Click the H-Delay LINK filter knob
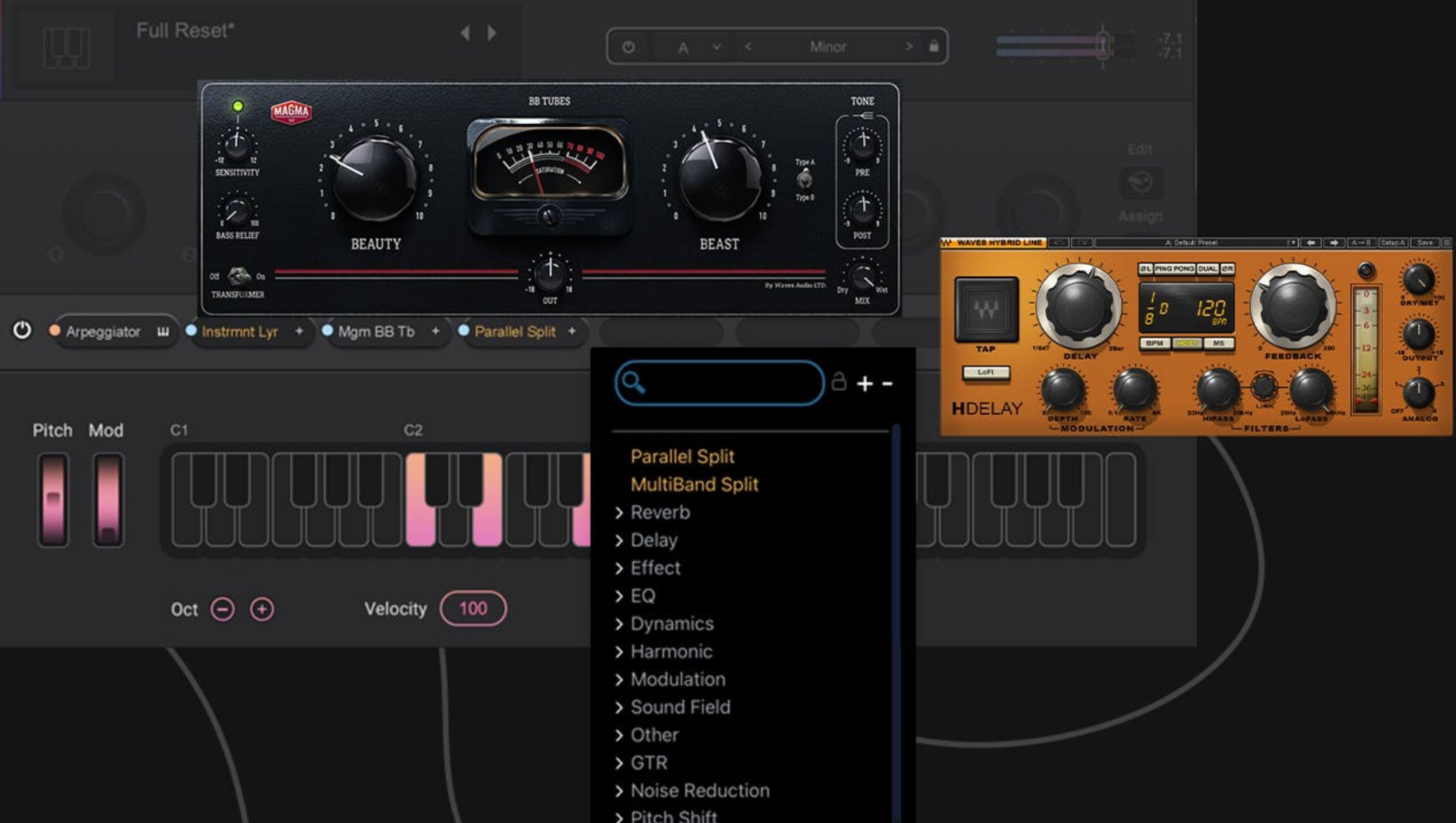The width and height of the screenshot is (1456, 823). click(x=1263, y=388)
